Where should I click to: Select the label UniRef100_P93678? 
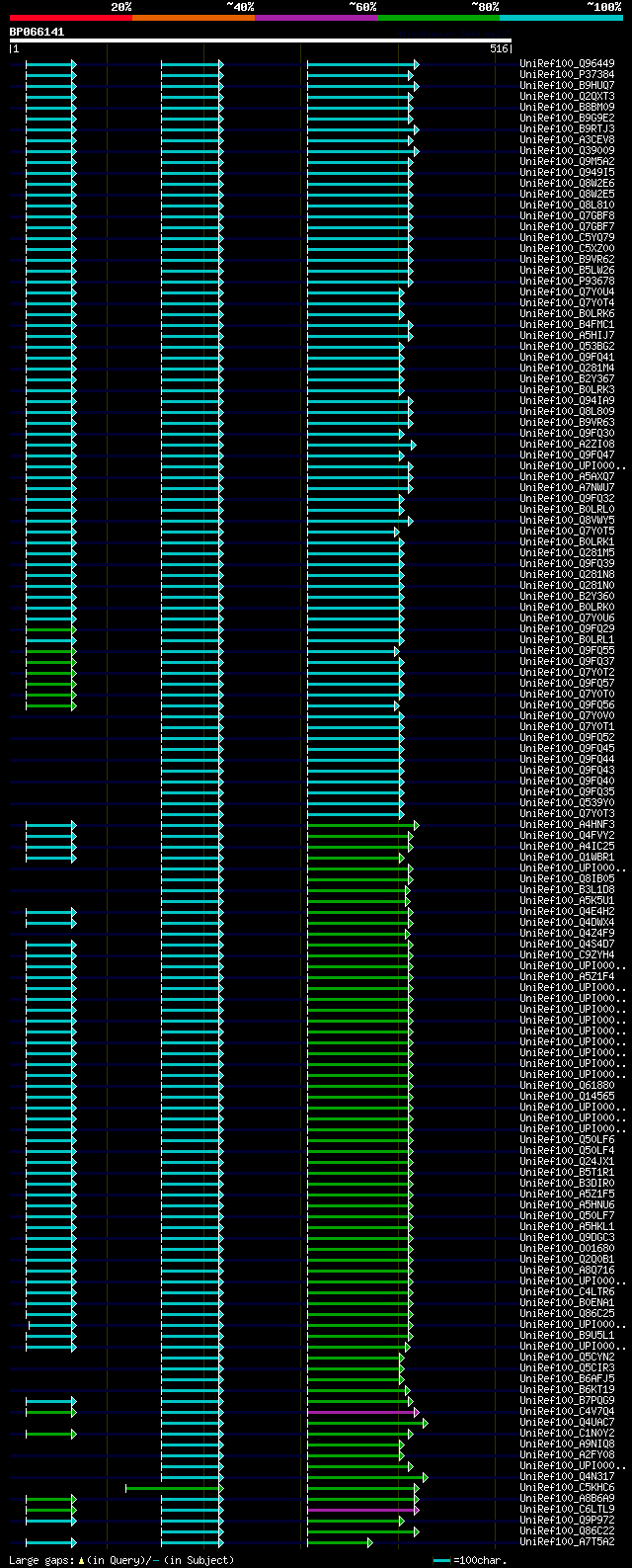567,282
